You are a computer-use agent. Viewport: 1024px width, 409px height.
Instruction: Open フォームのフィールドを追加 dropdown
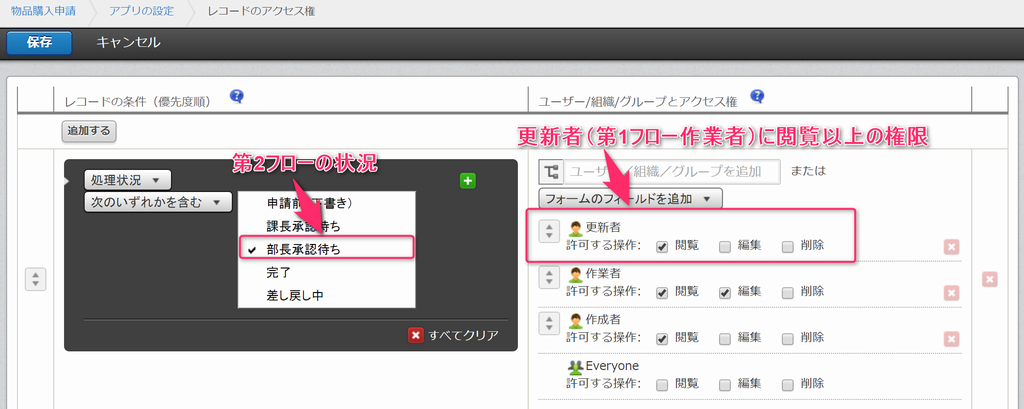click(x=630, y=199)
